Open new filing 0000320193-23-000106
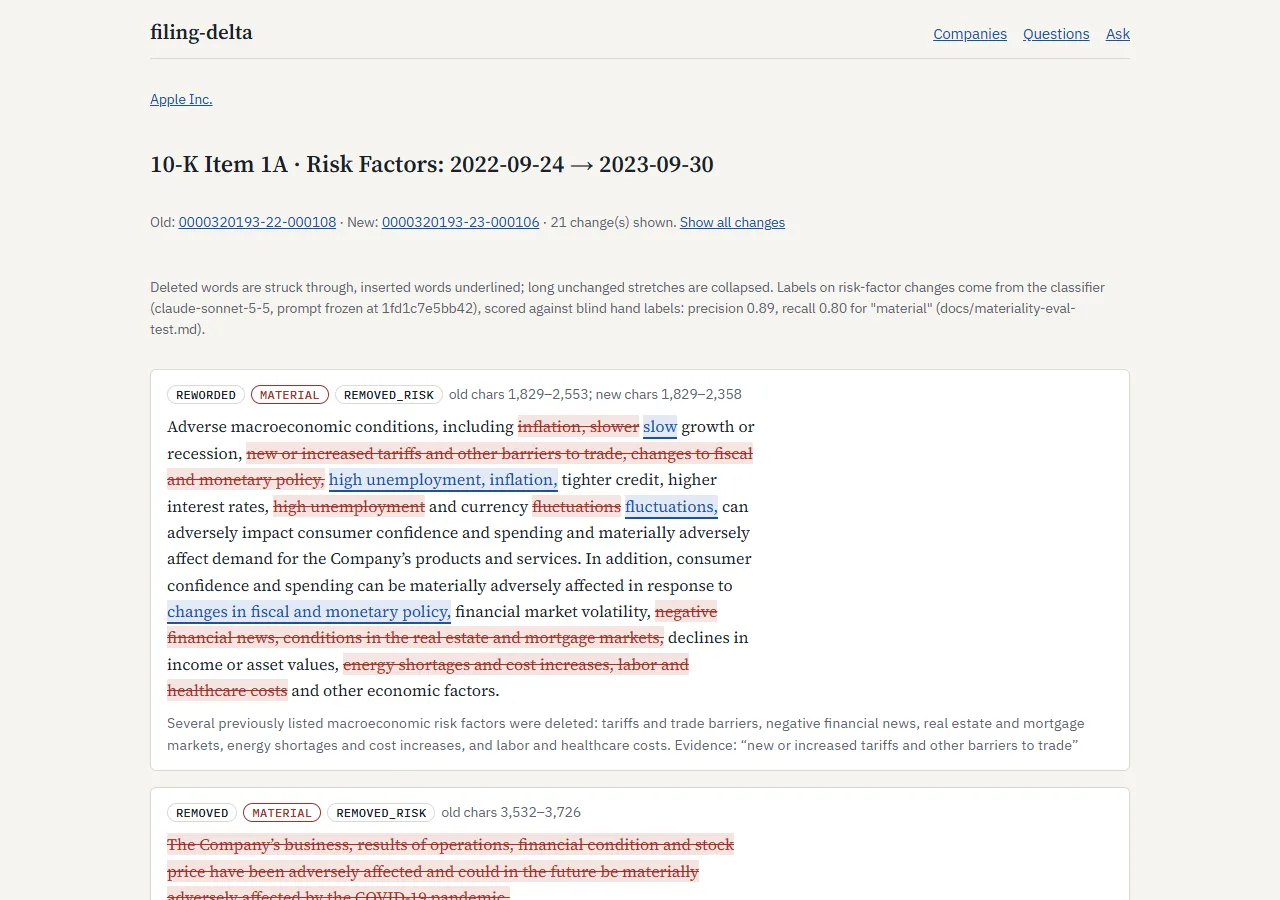The height and width of the screenshot is (900, 1280). 460,222
